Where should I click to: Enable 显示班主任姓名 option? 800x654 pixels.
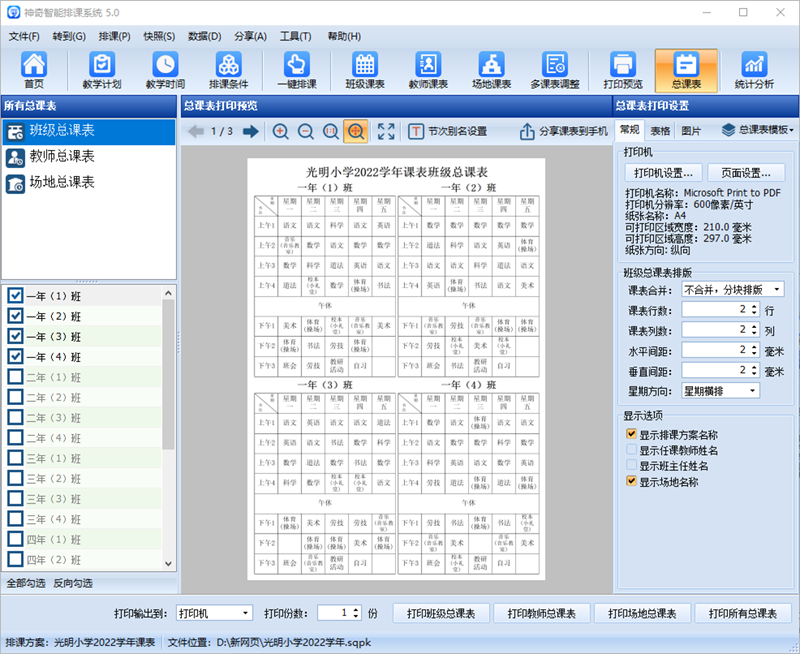click(x=631, y=465)
